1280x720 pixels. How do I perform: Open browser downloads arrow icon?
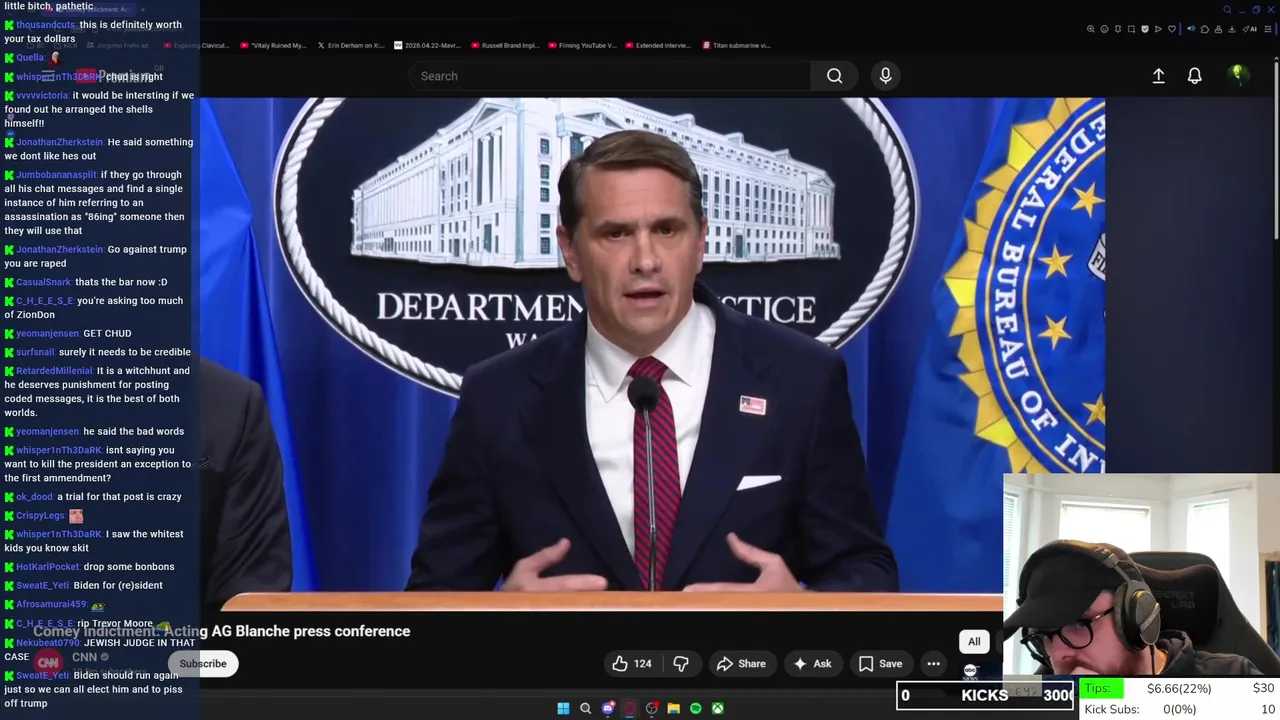[1232, 29]
